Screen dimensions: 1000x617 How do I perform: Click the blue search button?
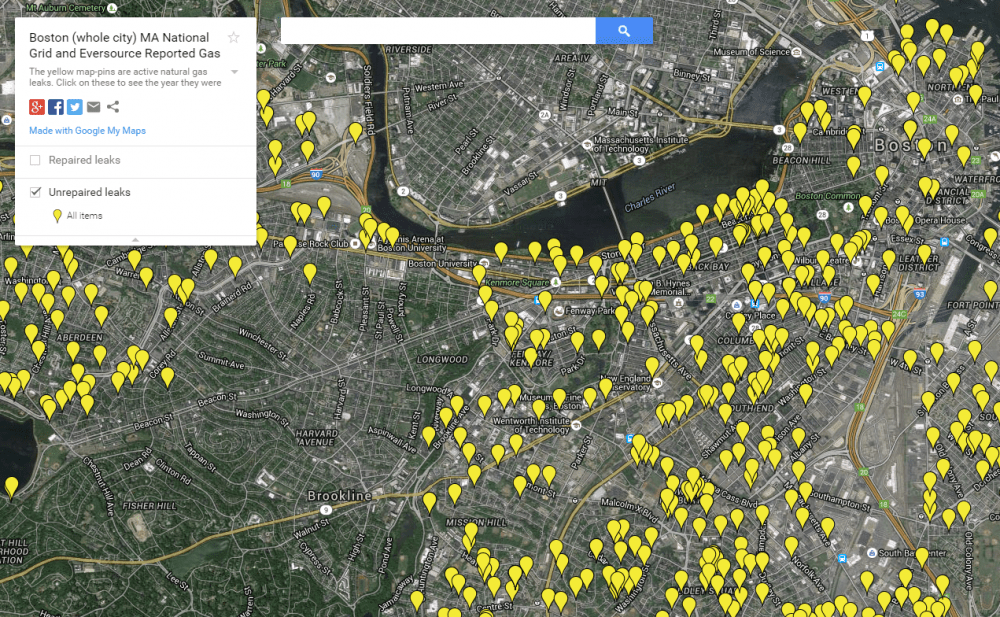624,30
